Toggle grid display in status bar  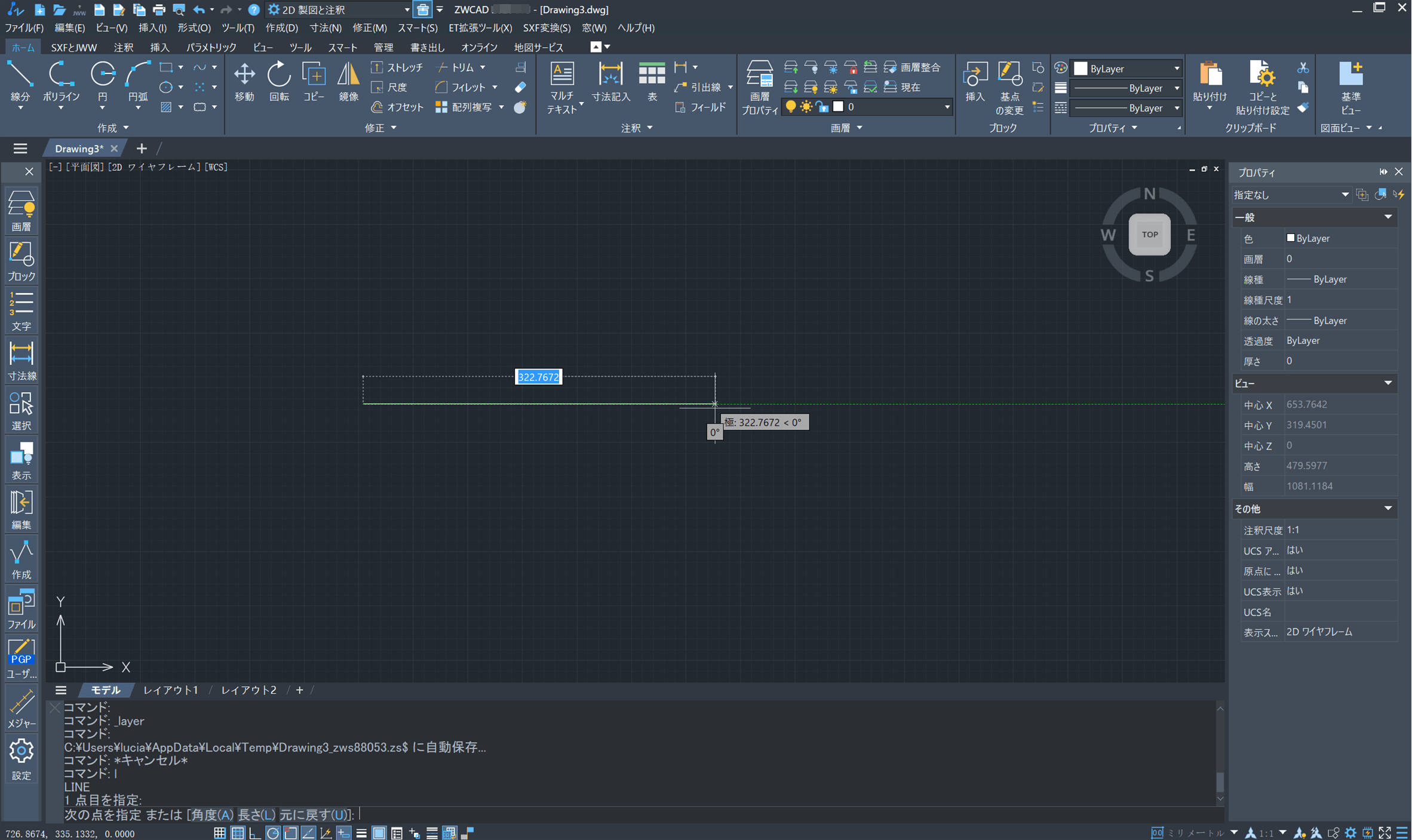pos(238,833)
